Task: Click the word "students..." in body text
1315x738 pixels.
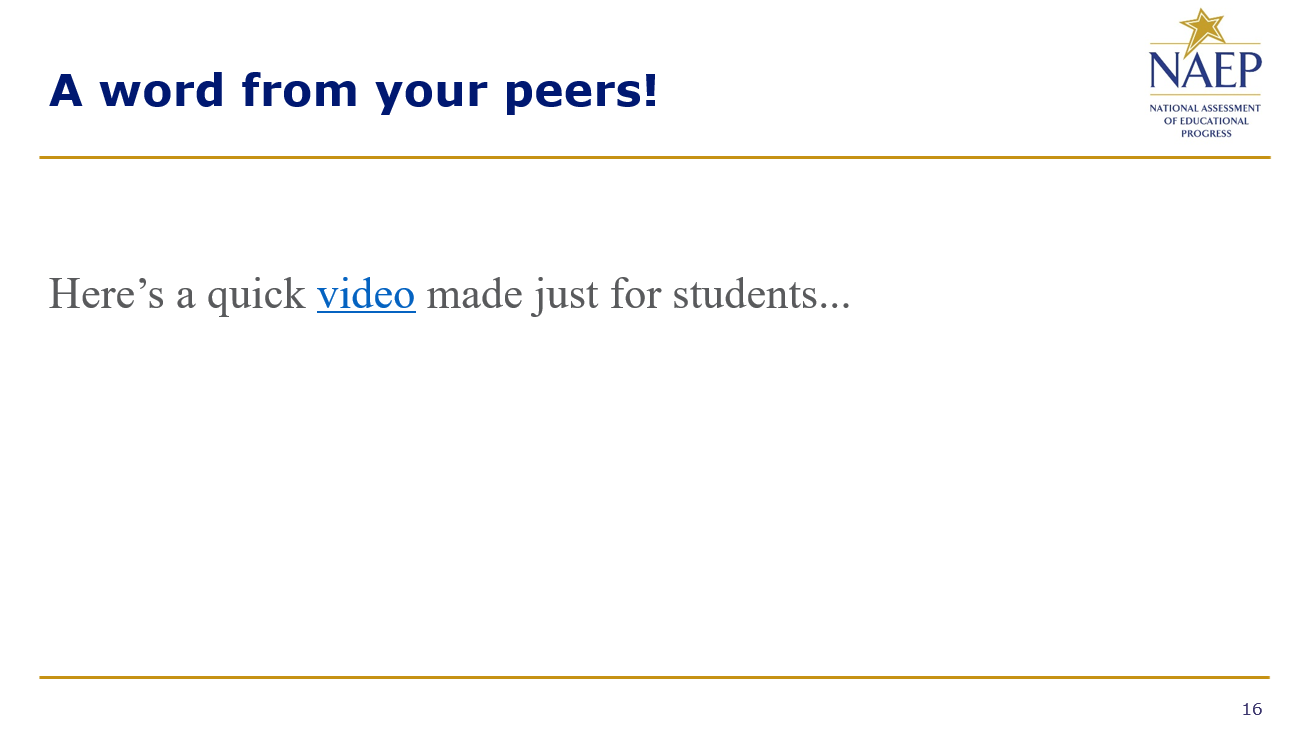Action: [761, 295]
